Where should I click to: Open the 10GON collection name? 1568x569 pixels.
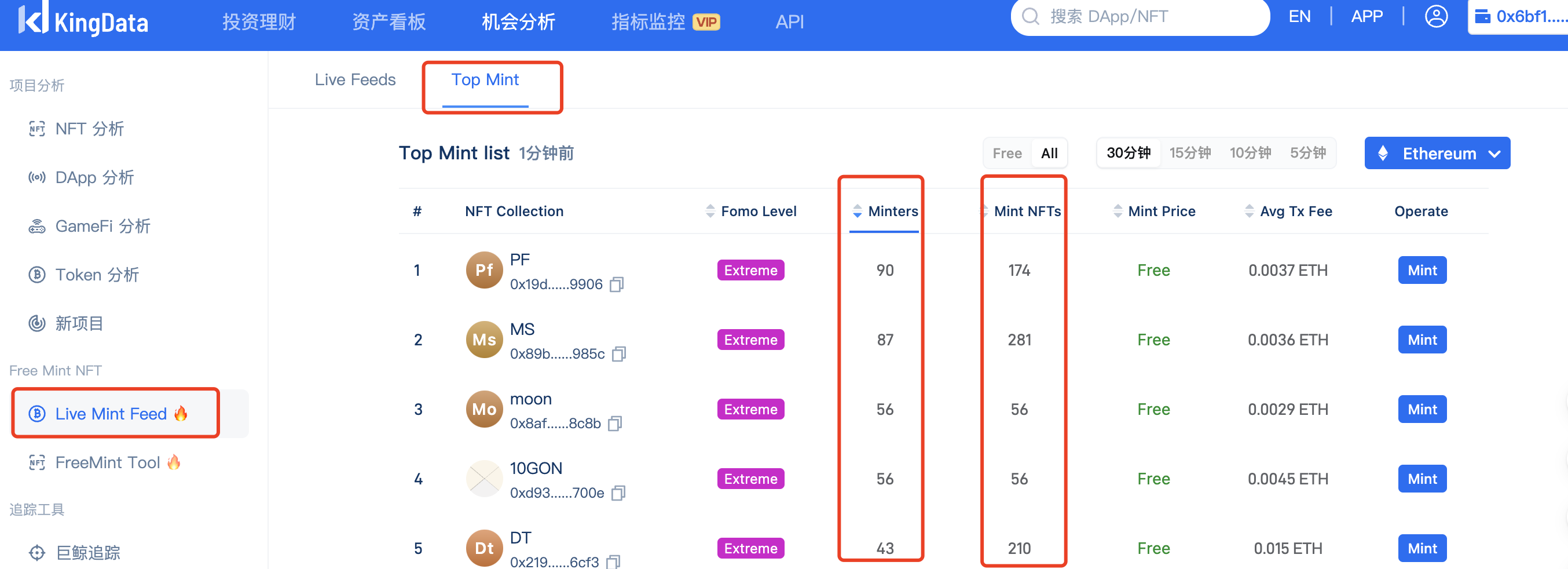click(x=536, y=469)
